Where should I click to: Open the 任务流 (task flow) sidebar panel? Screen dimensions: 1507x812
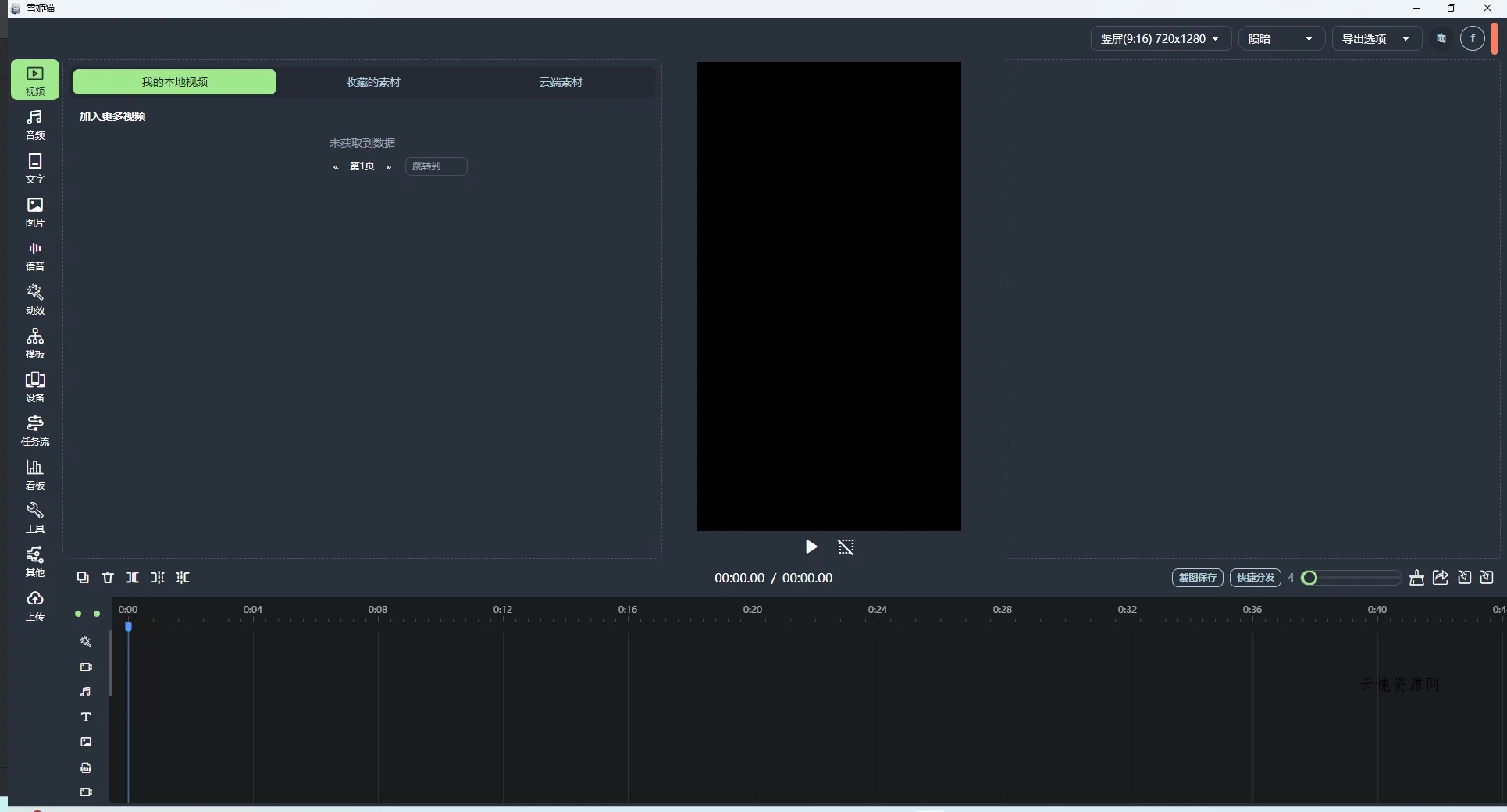coord(35,430)
